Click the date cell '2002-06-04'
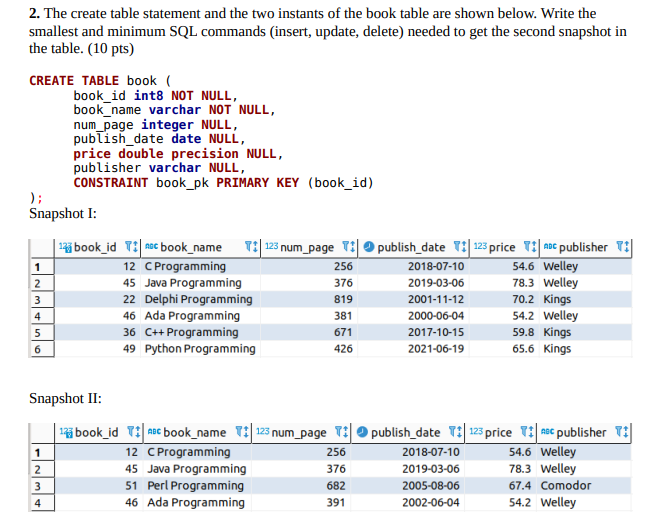Screen dimensions: 668x525 pos(408,502)
